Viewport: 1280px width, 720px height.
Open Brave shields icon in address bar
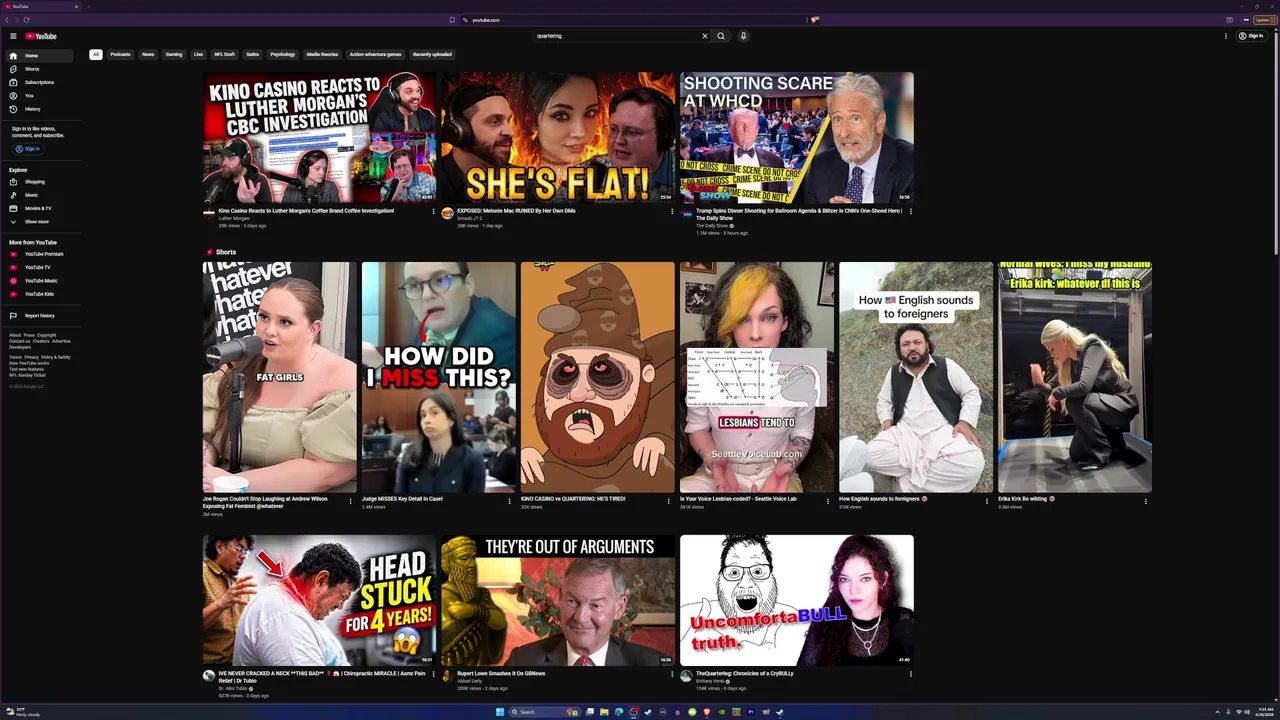coord(815,20)
